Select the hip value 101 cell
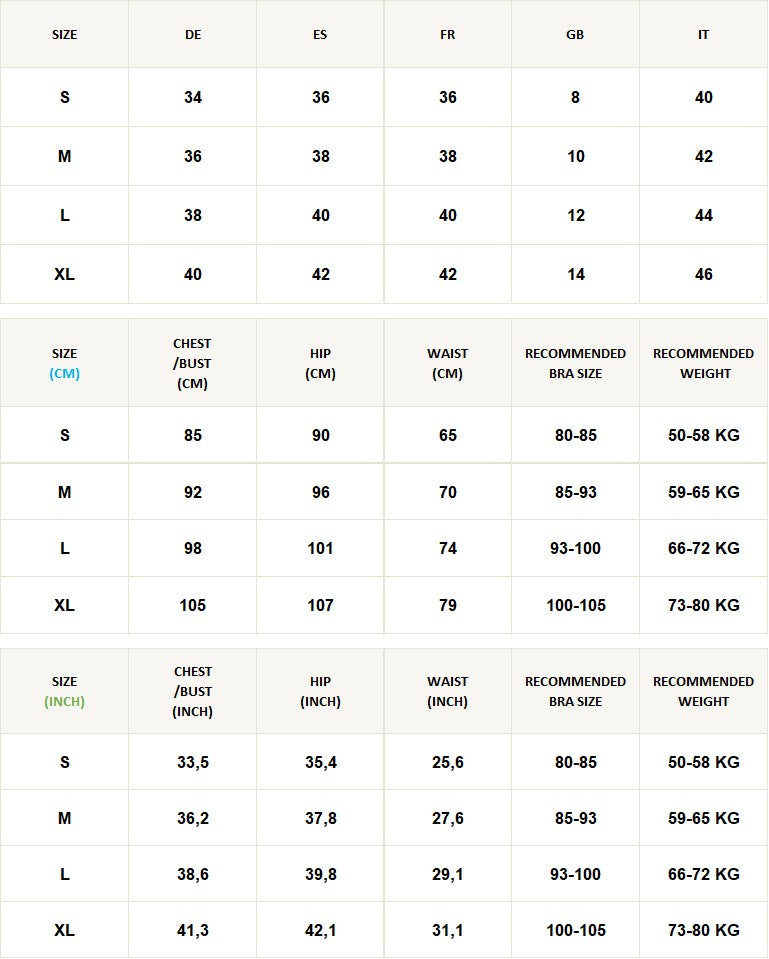 pos(320,548)
